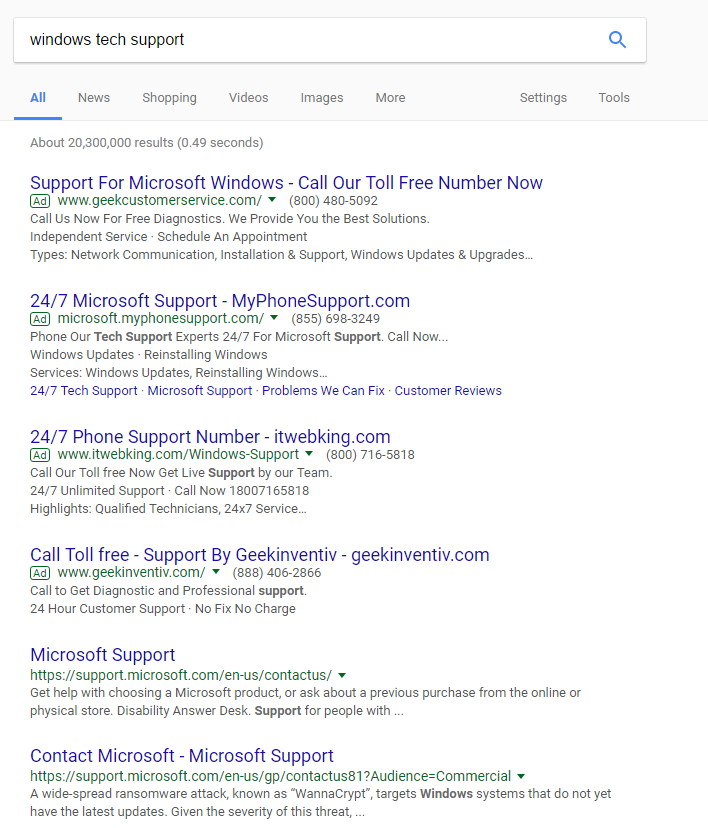Open 24/7 Microsoft Support MyPhoneSupport link
Viewport: 708px width, 828px height.
tap(220, 301)
